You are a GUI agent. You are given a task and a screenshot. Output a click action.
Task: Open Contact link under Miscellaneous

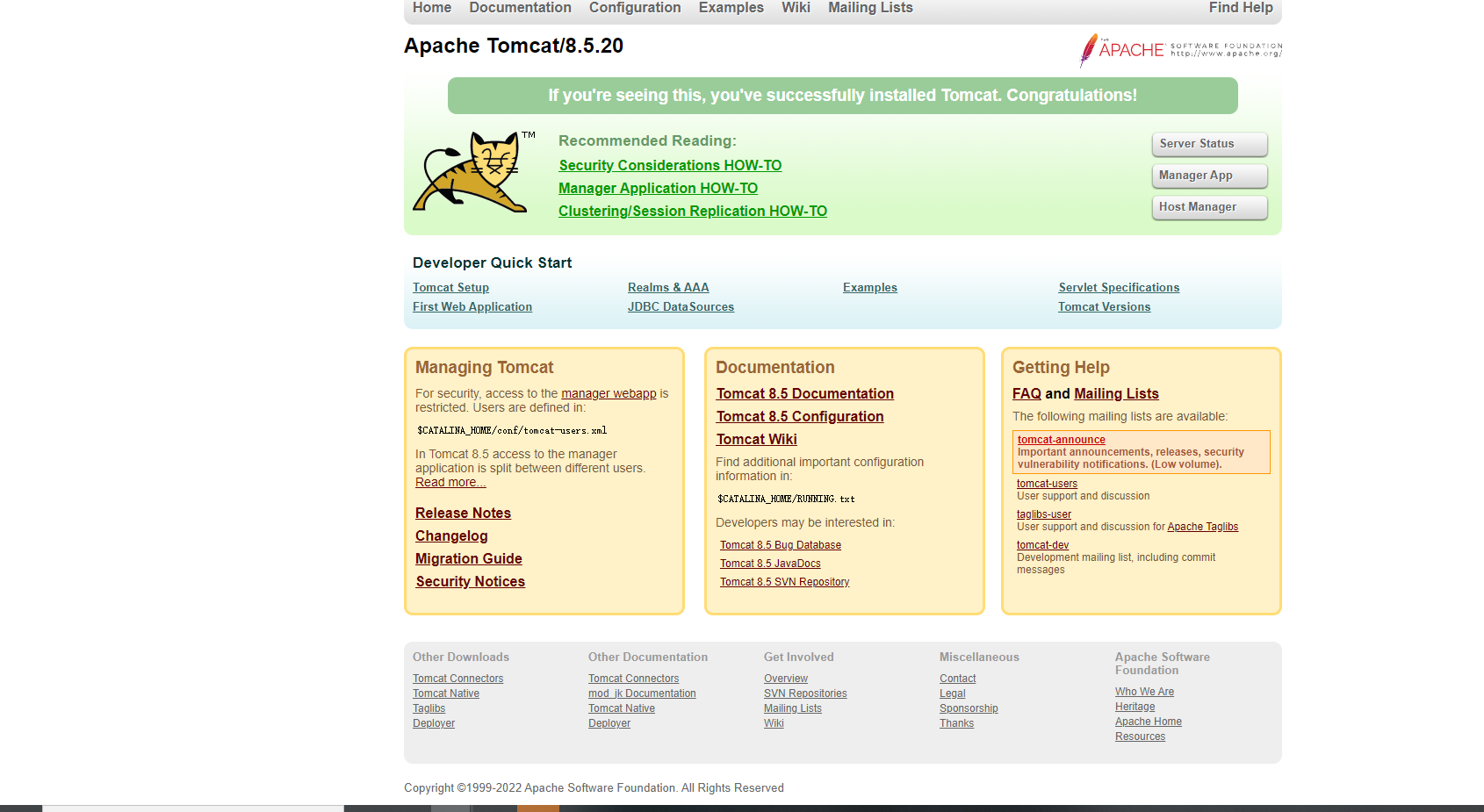pyautogui.click(x=957, y=679)
